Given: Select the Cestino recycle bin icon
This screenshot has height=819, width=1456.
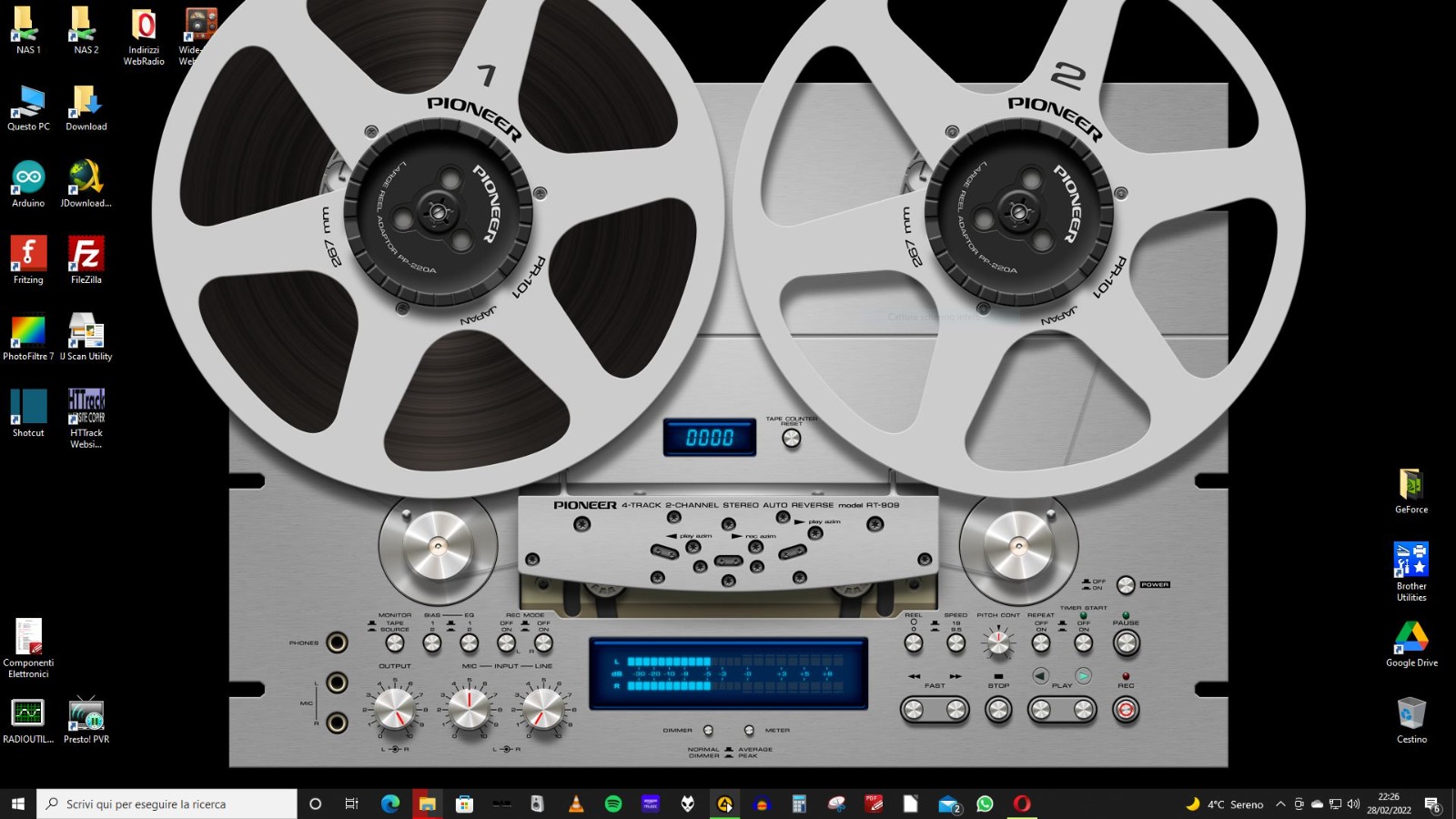Looking at the screenshot, I should (x=1411, y=721).
